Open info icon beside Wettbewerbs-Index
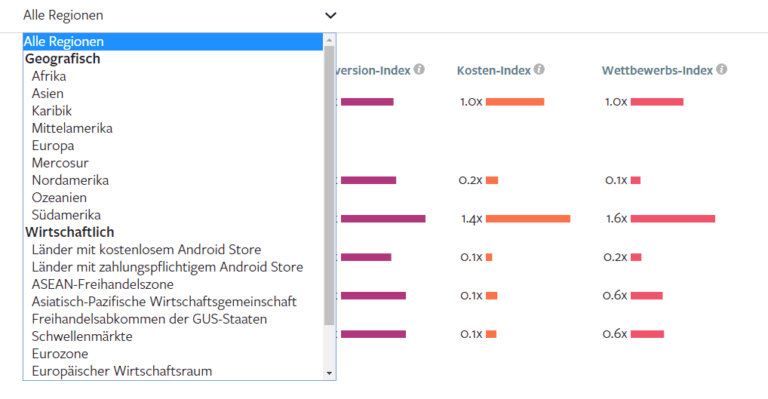The height and width of the screenshot is (399, 768). [x=721, y=70]
